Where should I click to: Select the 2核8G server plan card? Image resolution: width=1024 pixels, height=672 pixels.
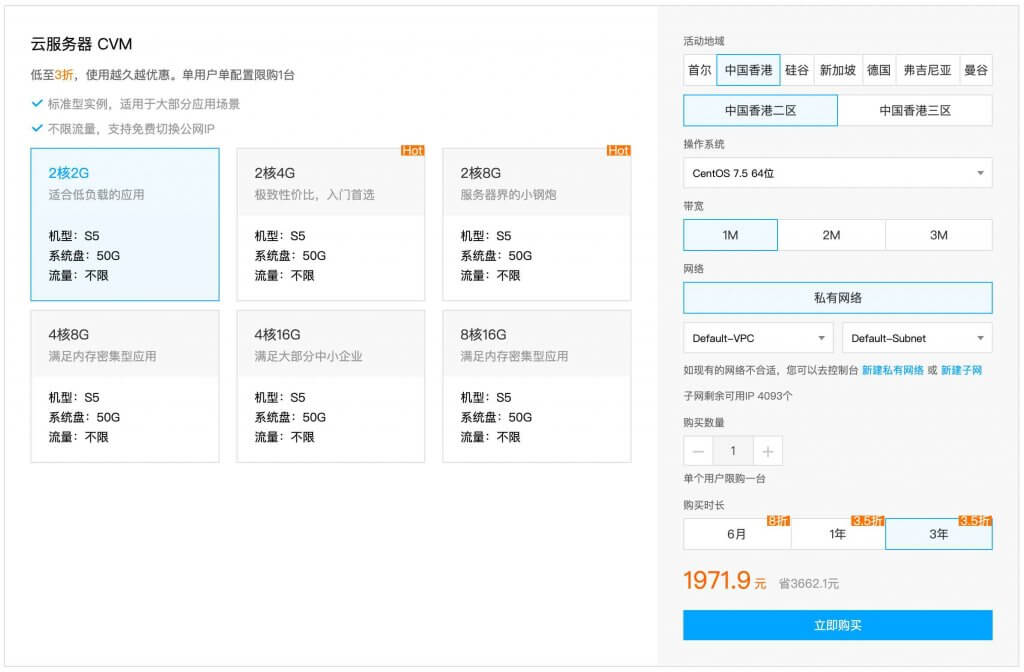(537, 224)
